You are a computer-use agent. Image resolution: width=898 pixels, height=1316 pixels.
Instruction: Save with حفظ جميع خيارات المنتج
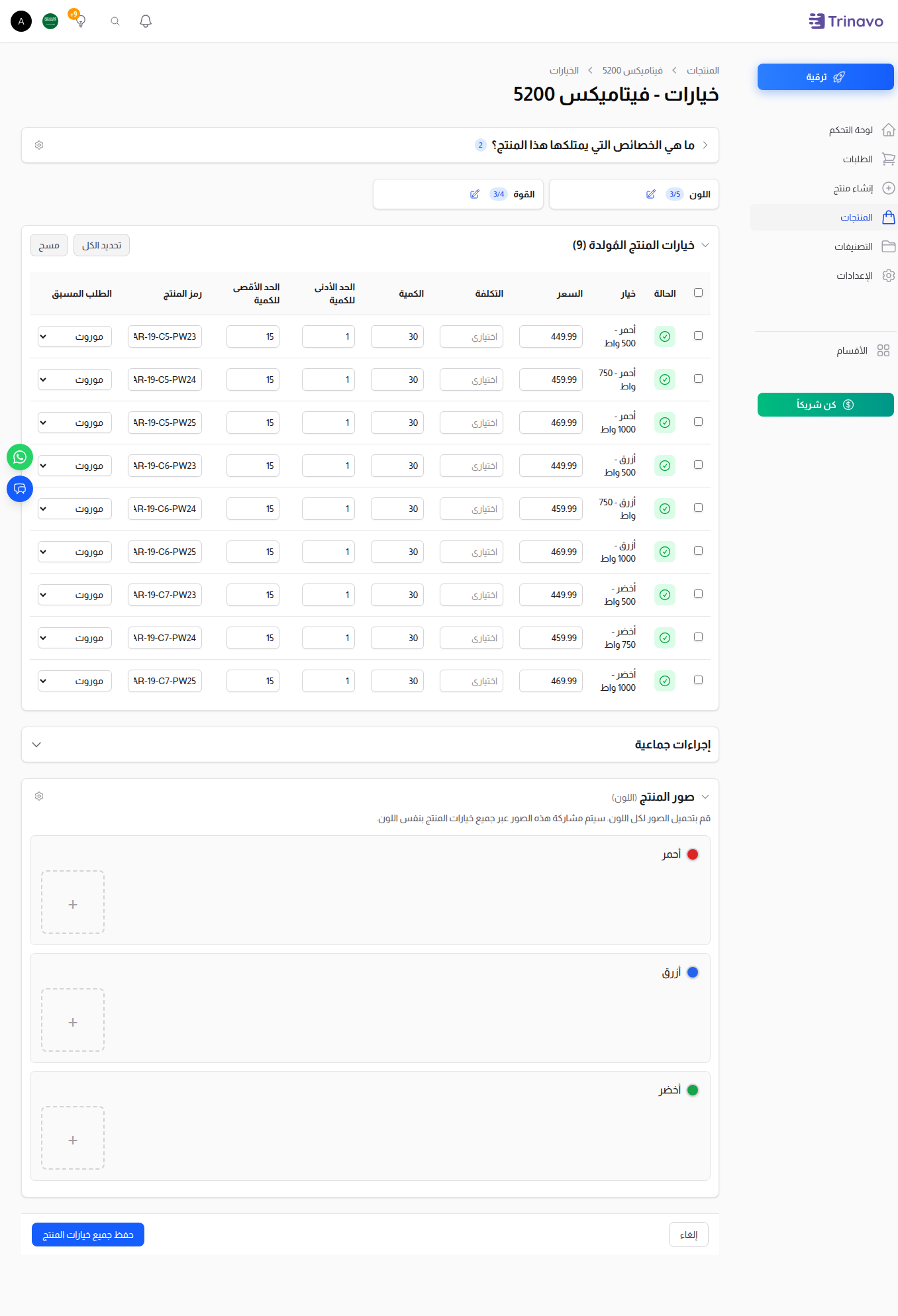point(88,1235)
